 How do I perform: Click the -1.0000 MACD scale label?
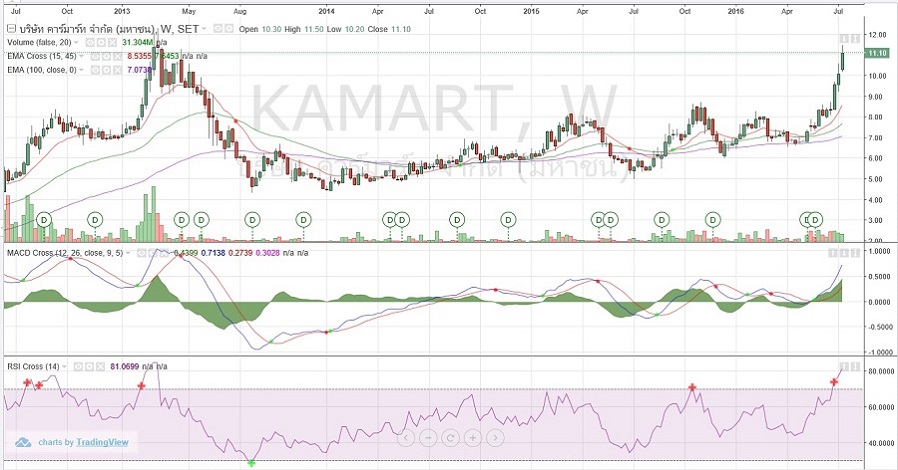click(880, 352)
